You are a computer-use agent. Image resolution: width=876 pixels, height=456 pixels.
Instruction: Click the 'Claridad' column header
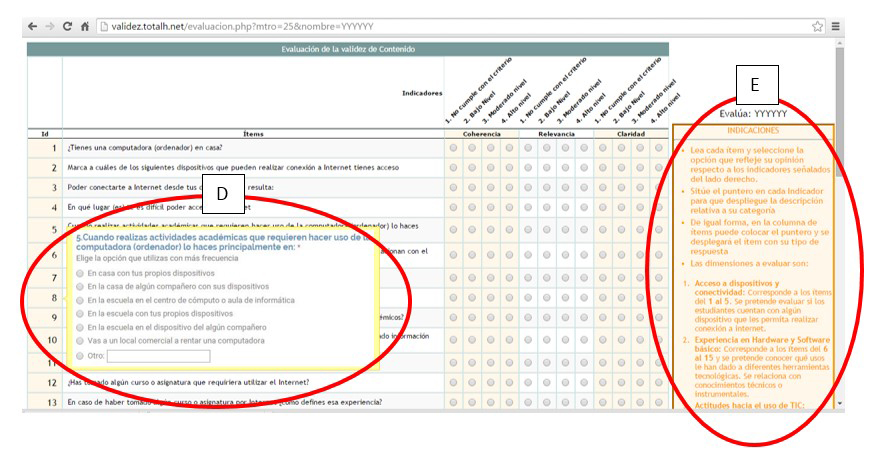pos(631,134)
